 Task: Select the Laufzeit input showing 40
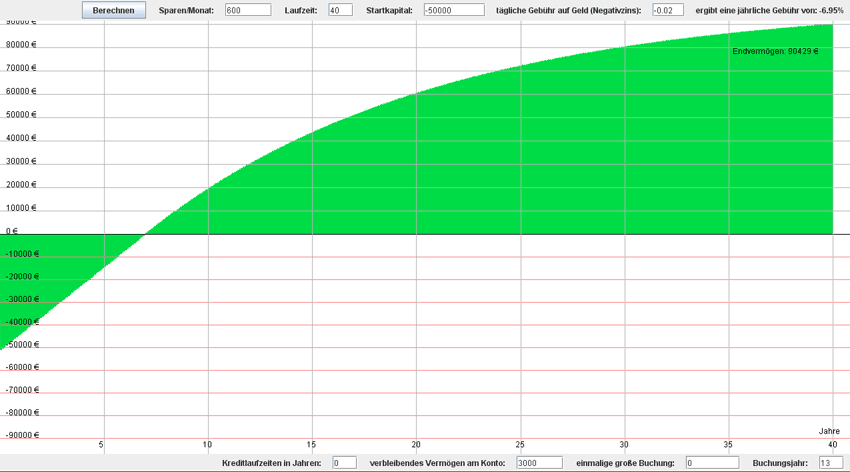pyautogui.click(x=340, y=10)
